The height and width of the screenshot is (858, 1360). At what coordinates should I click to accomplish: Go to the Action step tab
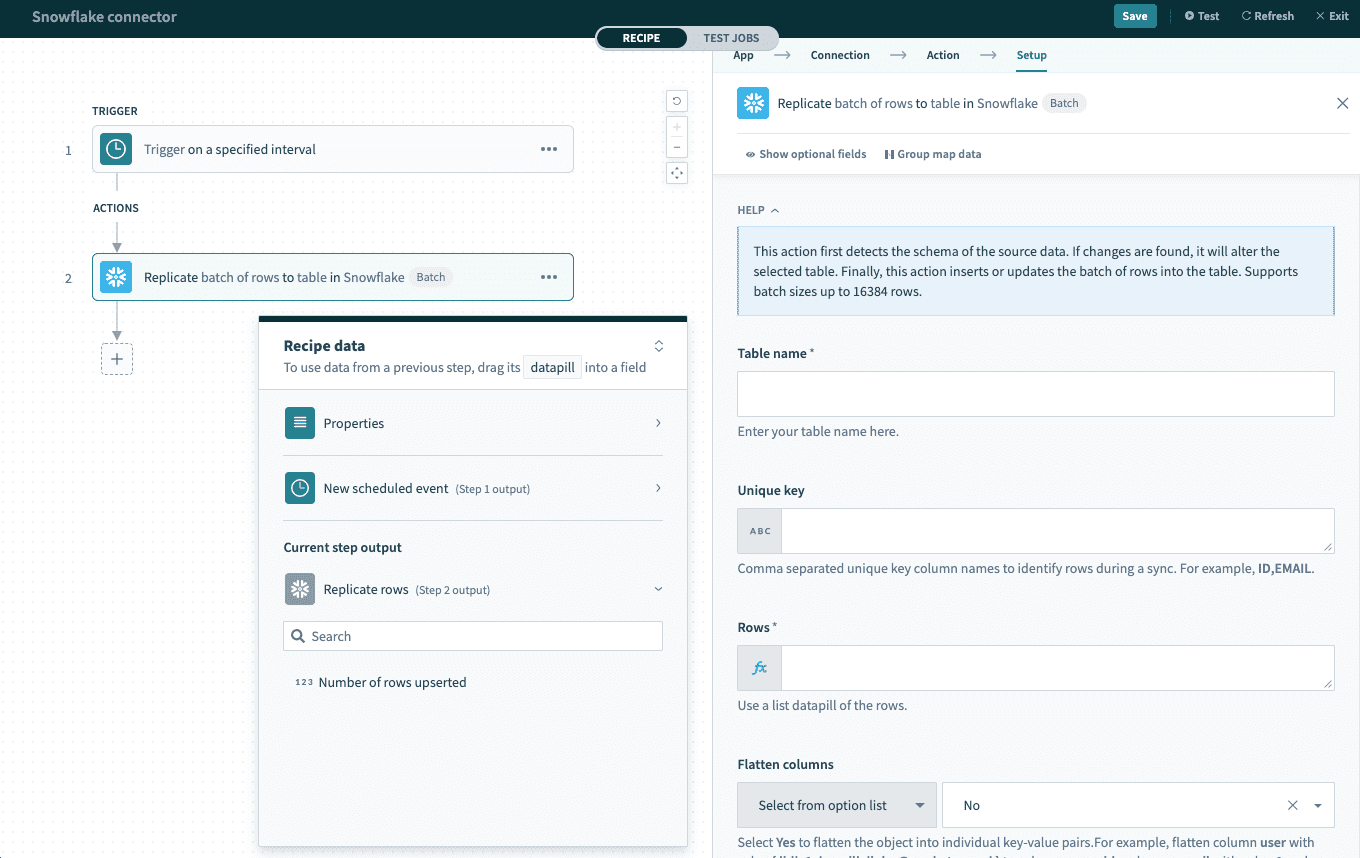pos(942,55)
